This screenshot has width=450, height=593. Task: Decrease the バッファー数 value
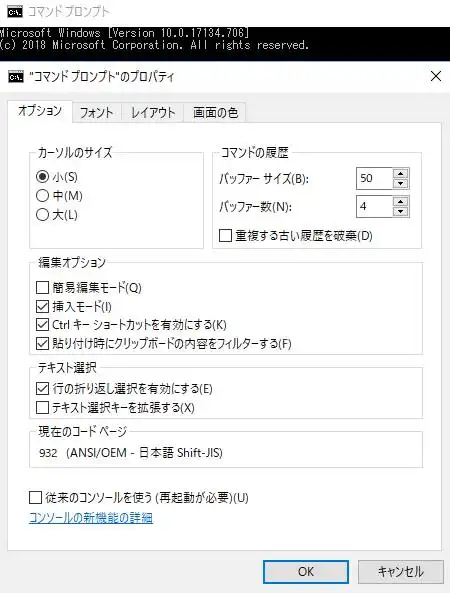click(x=401, y=211)
